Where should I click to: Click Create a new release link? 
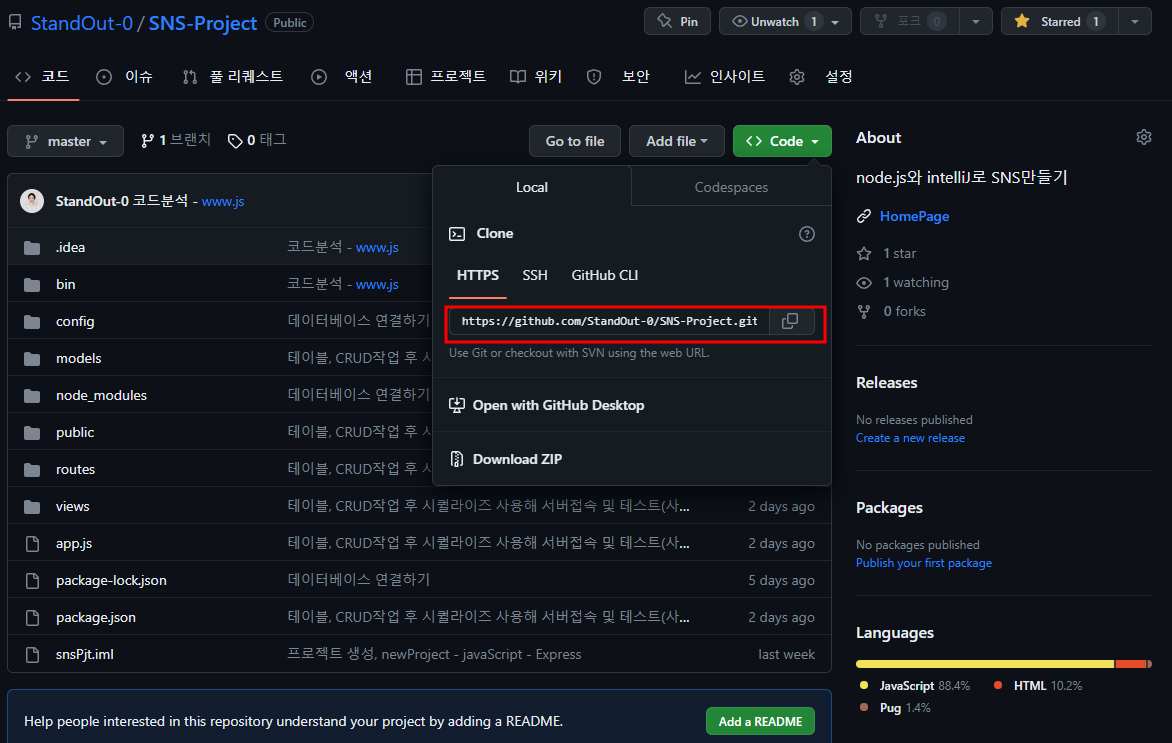coord(910,438)
